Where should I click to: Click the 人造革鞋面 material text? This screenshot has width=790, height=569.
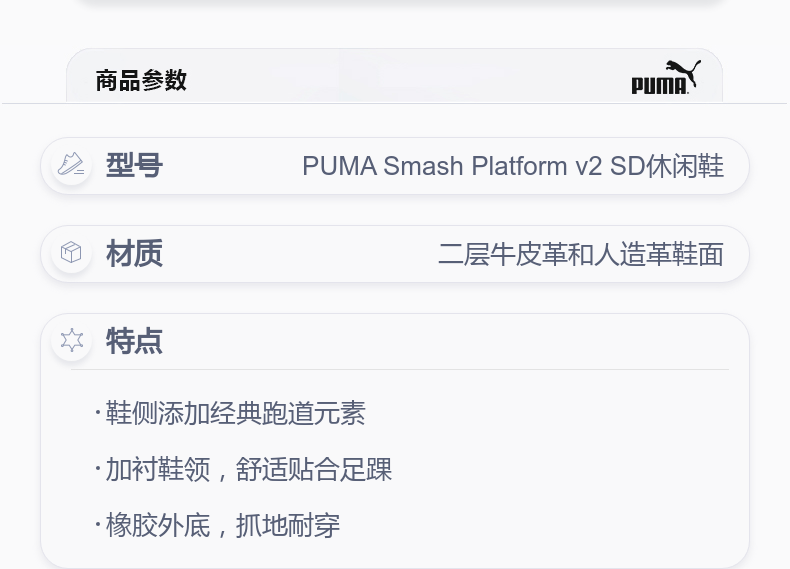(x=659, y=254)
